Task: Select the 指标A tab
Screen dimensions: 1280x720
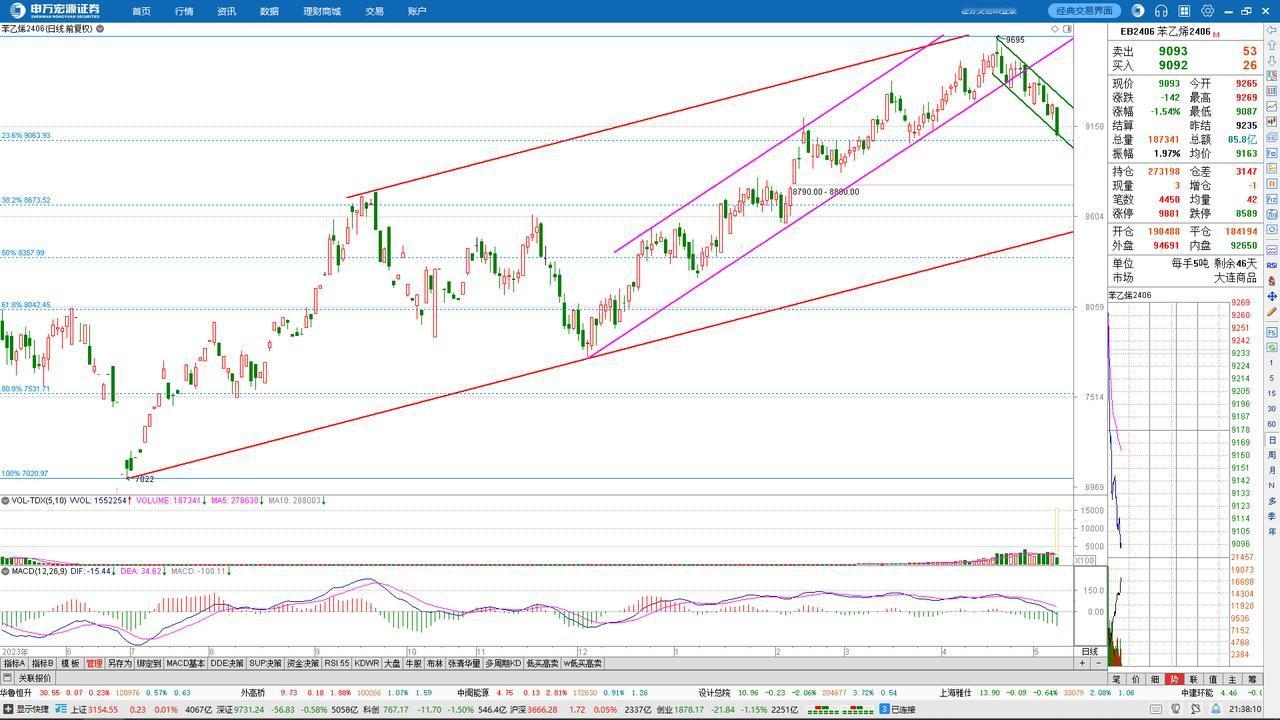Action: click(14, 663)
